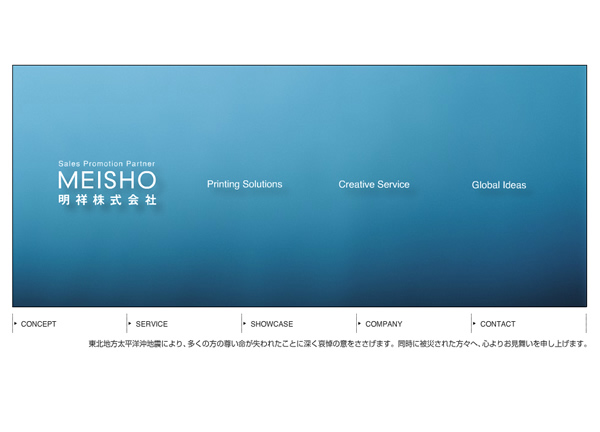Click Sales Promotion Partner tagline

point(107,164)
